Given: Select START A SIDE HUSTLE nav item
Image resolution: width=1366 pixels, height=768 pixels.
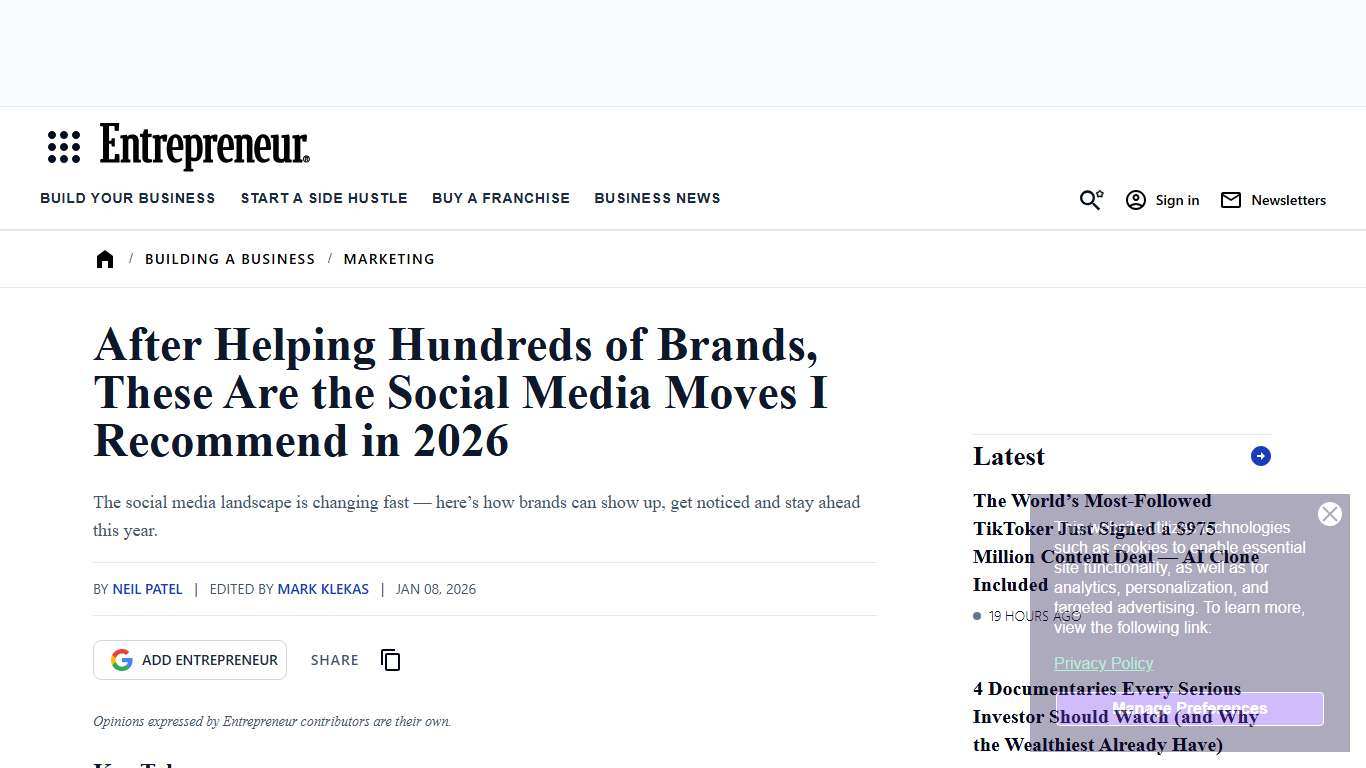Looking at the screenshot, I should tap(324, 198).
